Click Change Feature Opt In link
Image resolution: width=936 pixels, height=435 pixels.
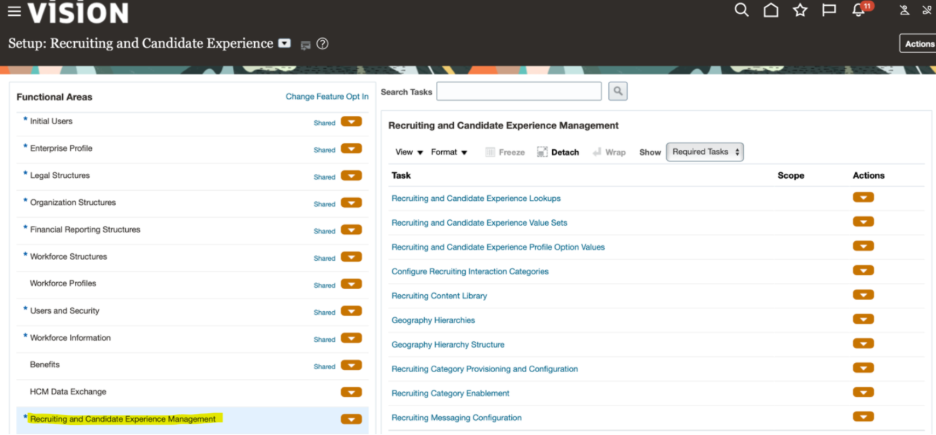pyautogui.click(x=327, y=97)
